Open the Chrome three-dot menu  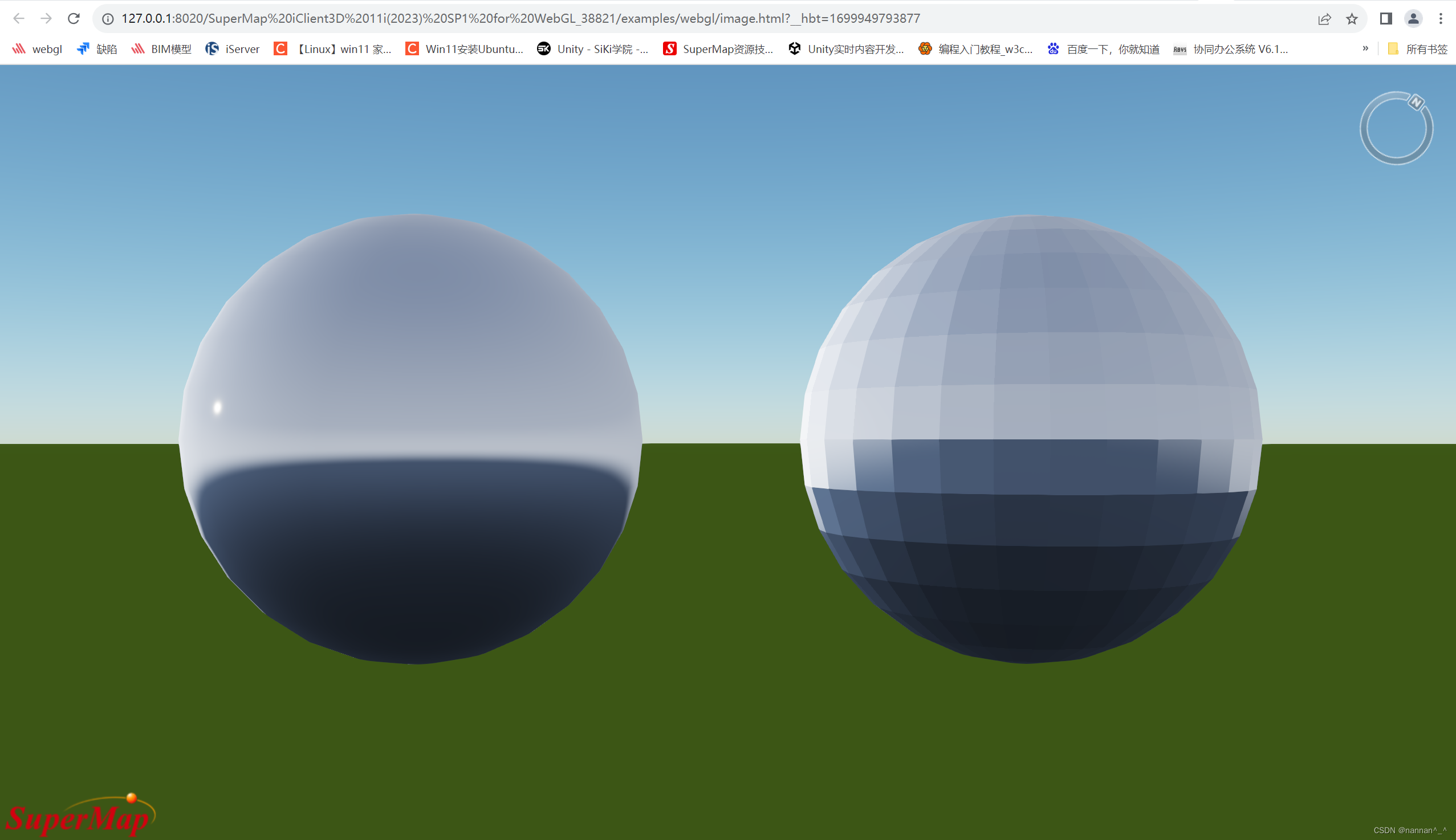pos(1441,18)
